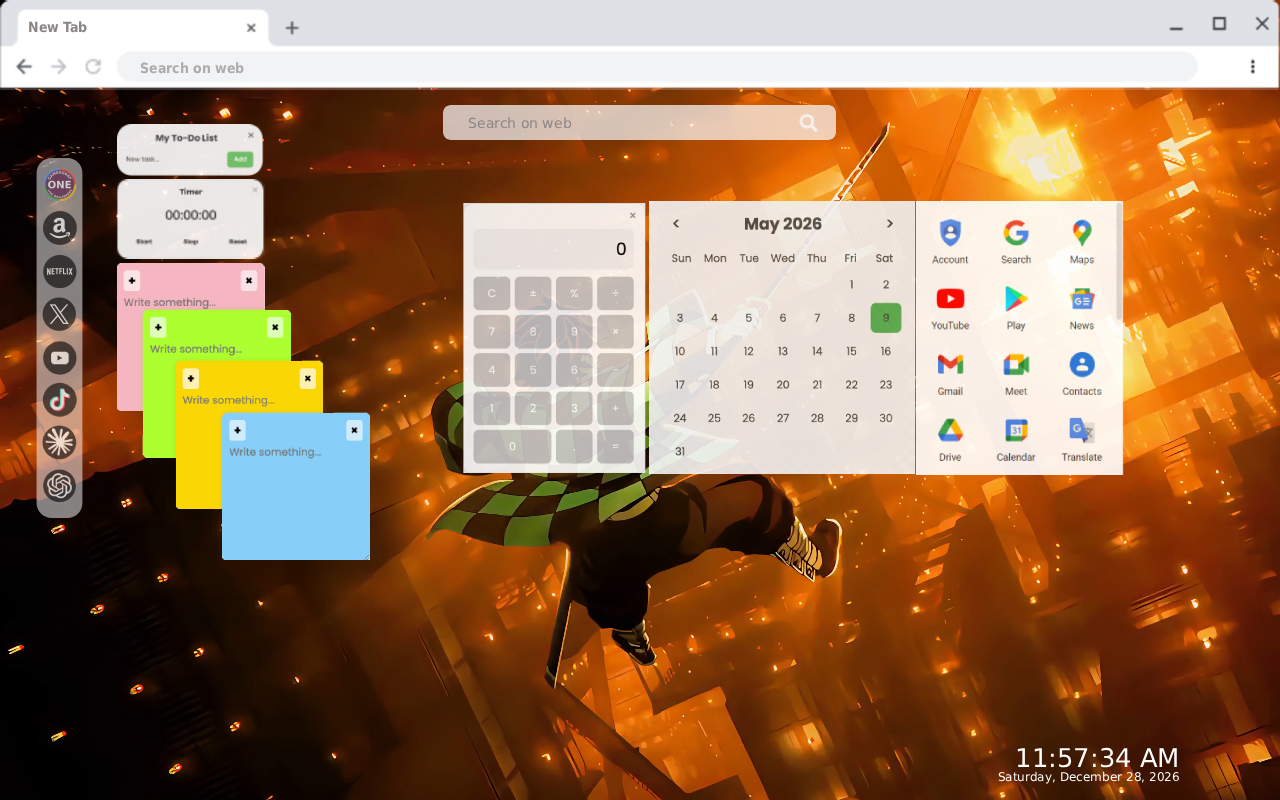Close the green sticky note
1280x800 pixels.
pyautogui.click(x=275, y=327)
